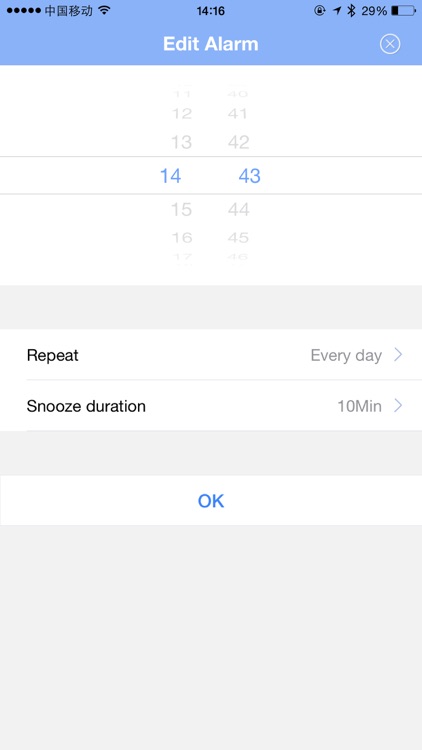Select the Repeat settings row
Viewport: 422px width, 750px height.
tap(211, 354)
